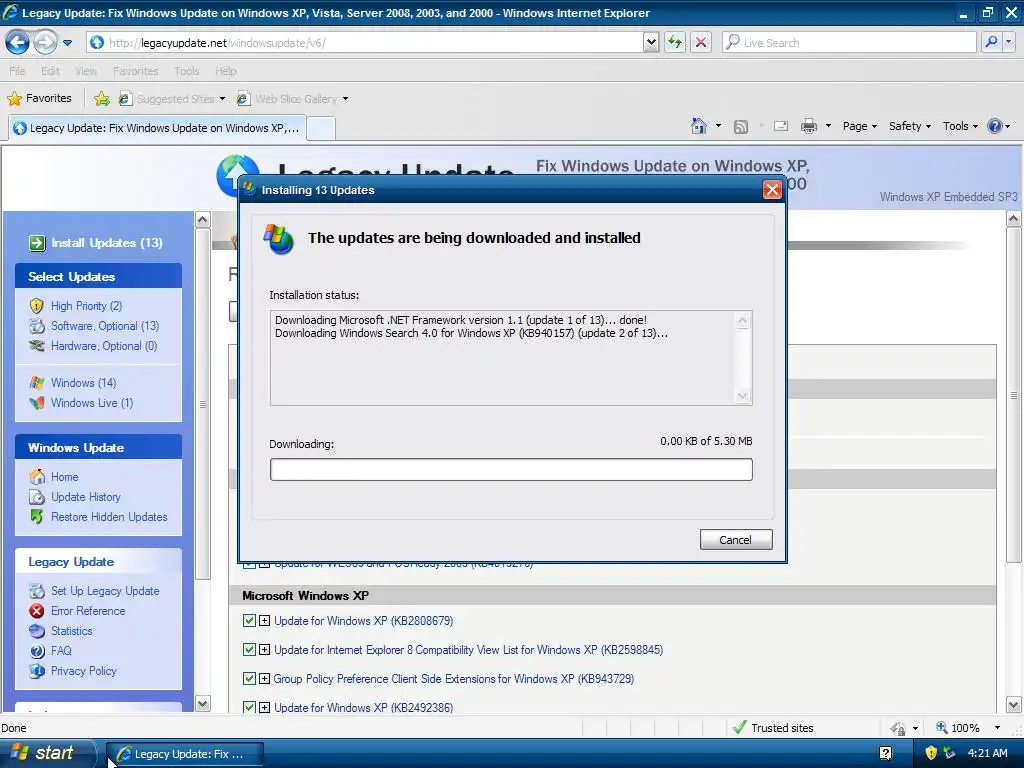The image size is (1024, 768).
Task: Click the RSS feeds icon
Action: (x=741, y=127)
